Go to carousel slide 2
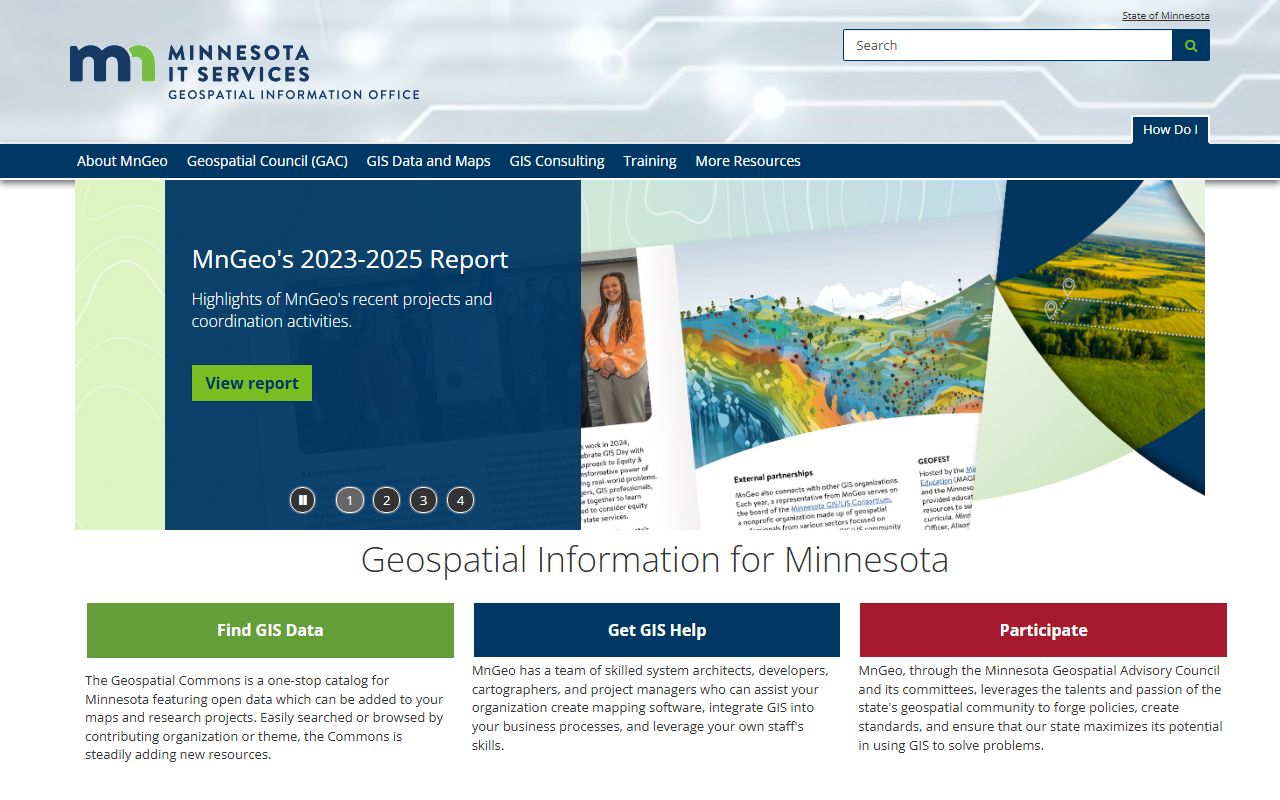The image size is (1280, 800). (387, 500)
